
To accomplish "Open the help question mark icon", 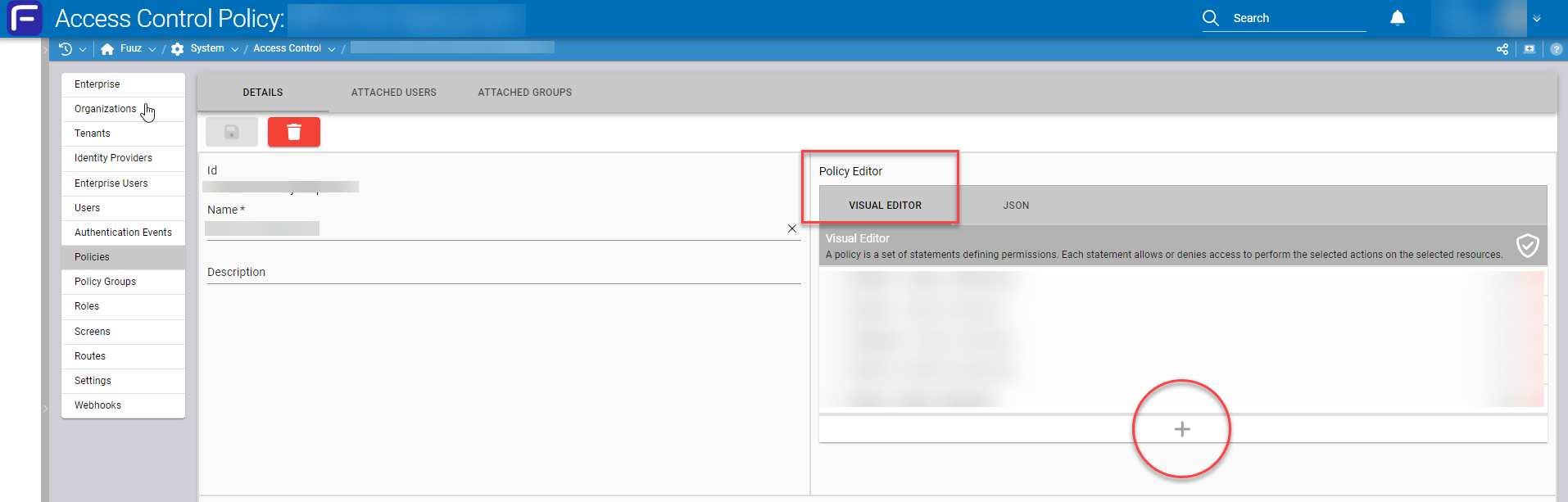I will pos(1556,49).
